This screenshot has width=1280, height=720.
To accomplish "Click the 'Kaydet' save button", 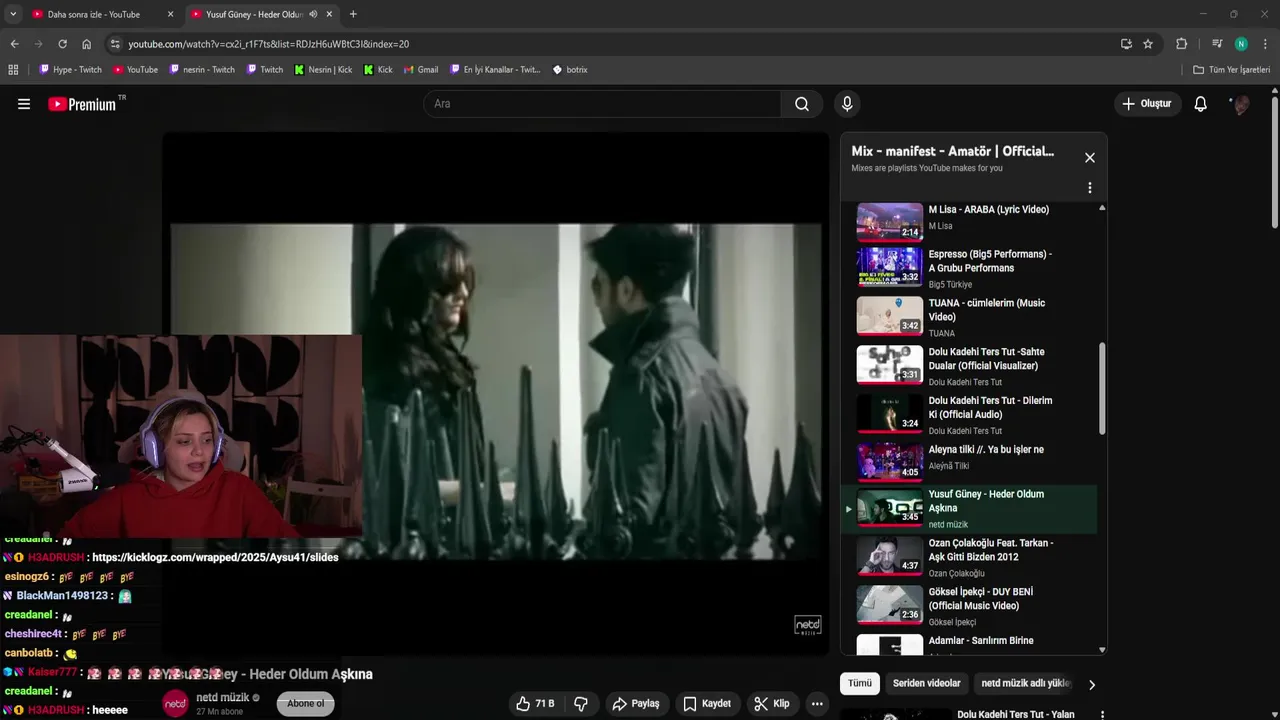I will [707, 704].
